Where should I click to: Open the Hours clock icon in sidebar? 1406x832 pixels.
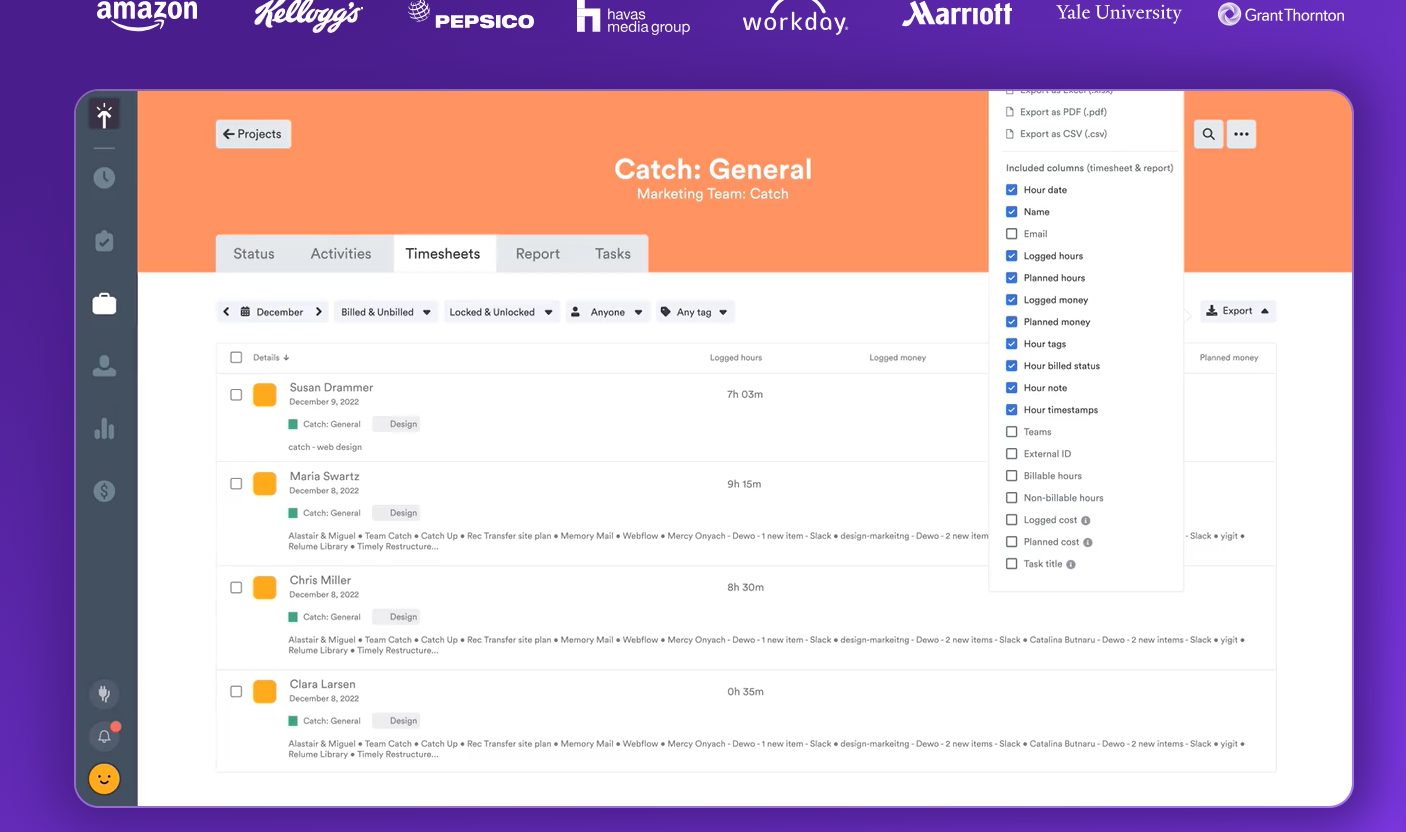[x=104, y=178]
